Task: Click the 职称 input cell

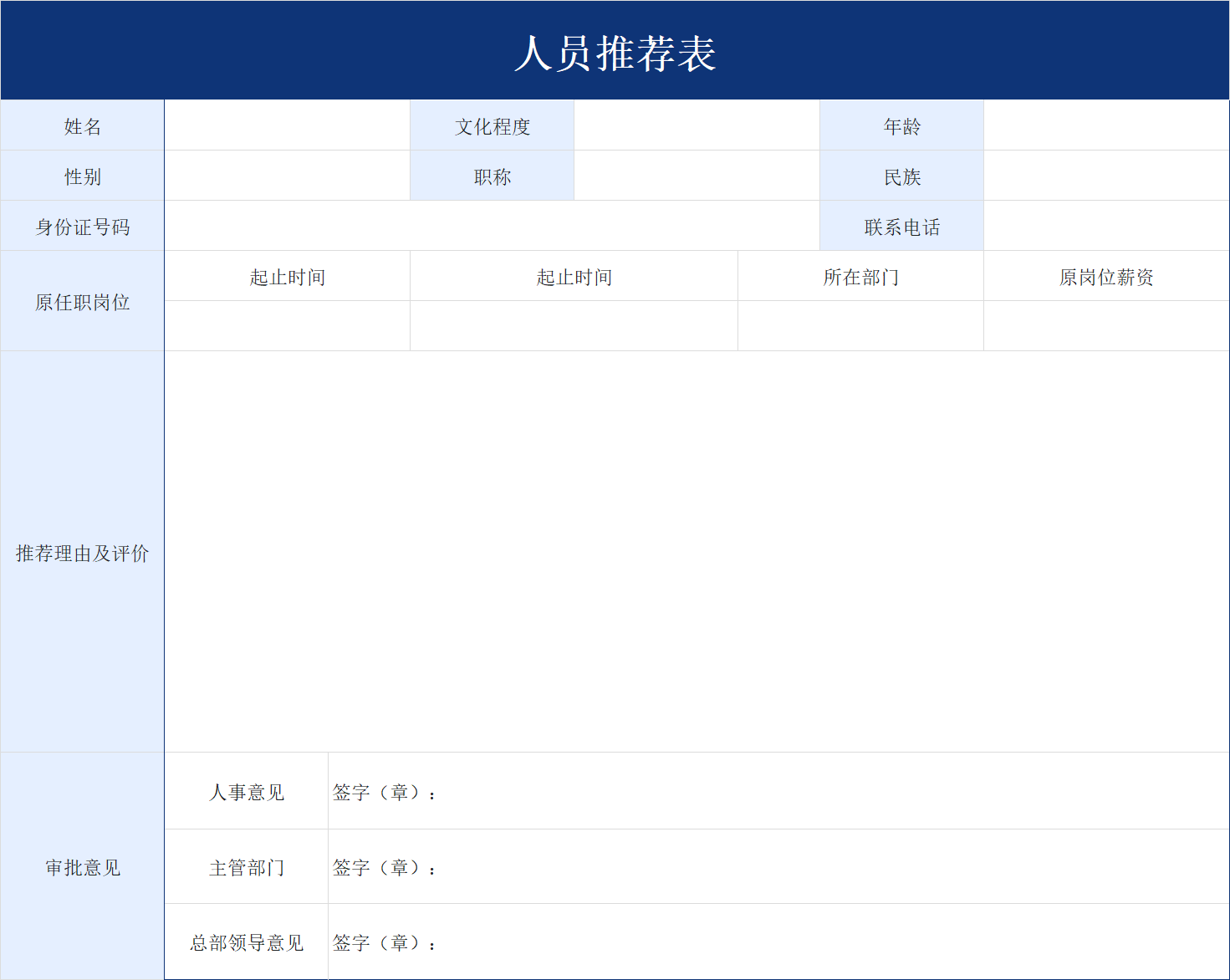Action: [697, 176]
